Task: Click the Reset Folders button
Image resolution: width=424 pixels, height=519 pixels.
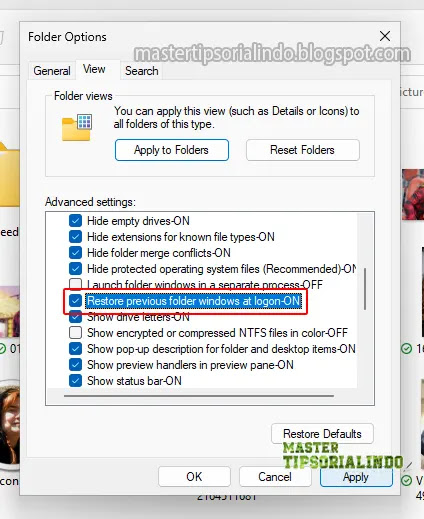Action: click(x=302, y=150)
